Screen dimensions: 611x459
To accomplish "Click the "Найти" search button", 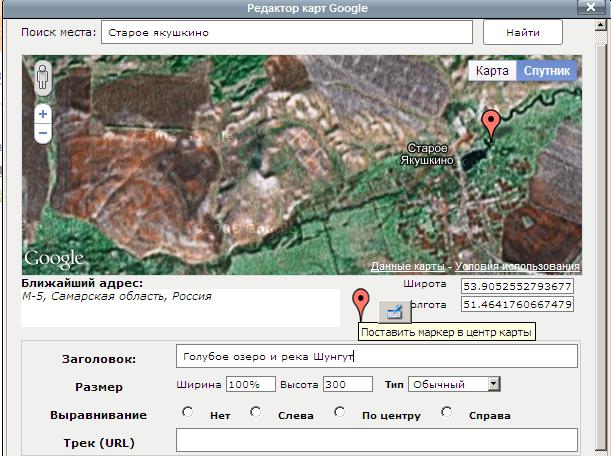I will pyautogui.click(x=530, y=32).
